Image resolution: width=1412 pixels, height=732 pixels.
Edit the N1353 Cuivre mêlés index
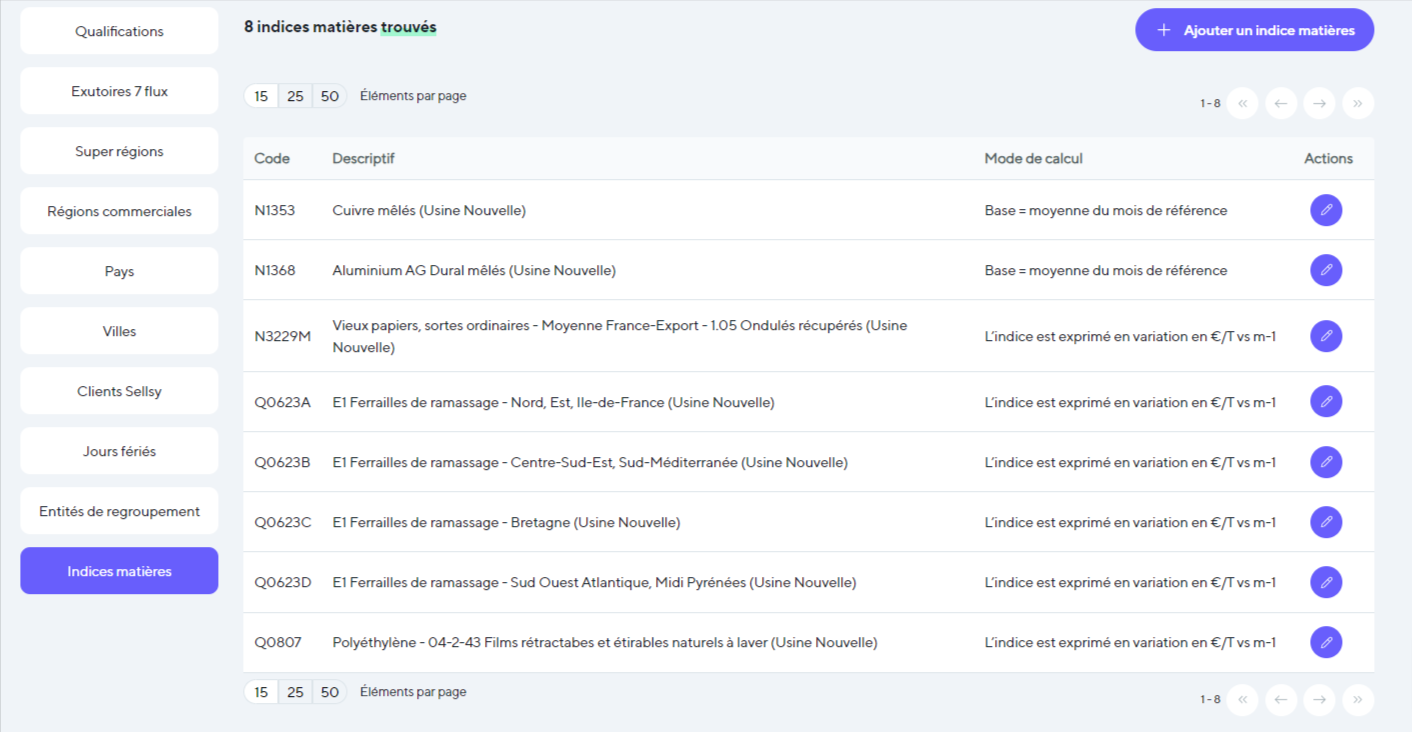(x=1325, y=210)
